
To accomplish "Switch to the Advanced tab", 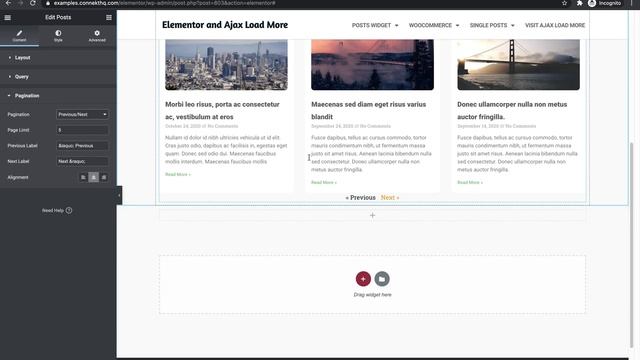I will [97, 36].
